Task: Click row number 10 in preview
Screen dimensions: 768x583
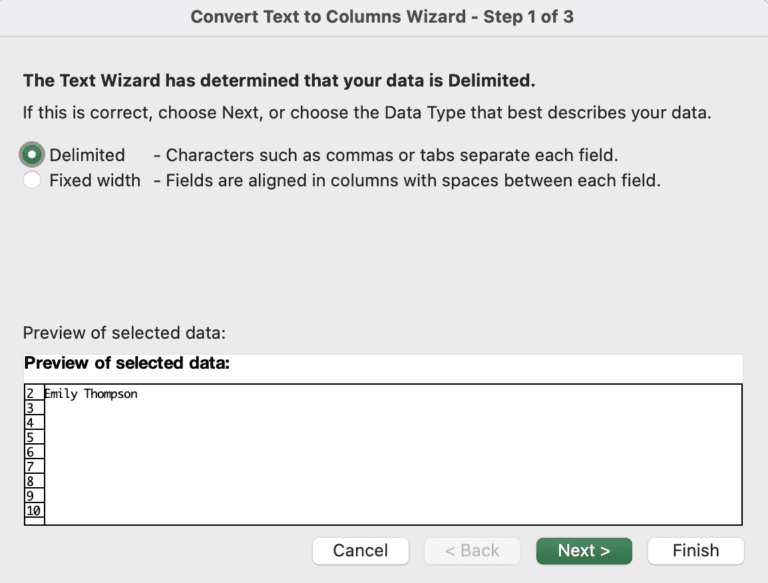Action: coord(33,510)
